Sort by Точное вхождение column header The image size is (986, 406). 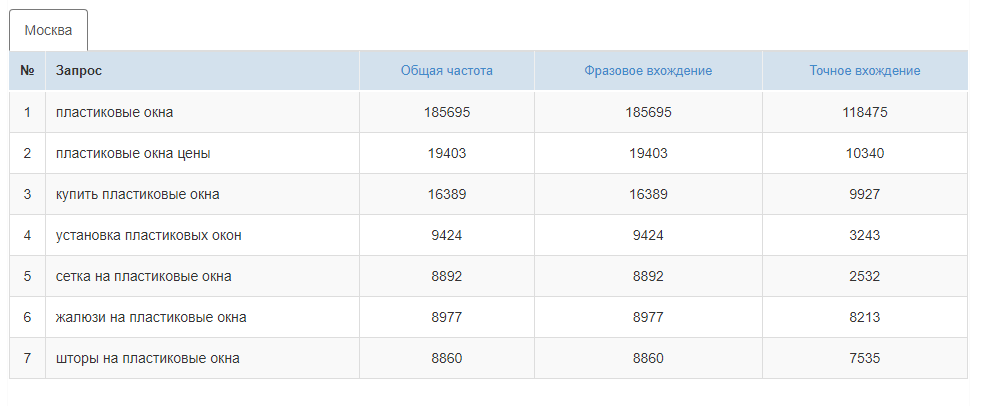click(x=865, y=71)
